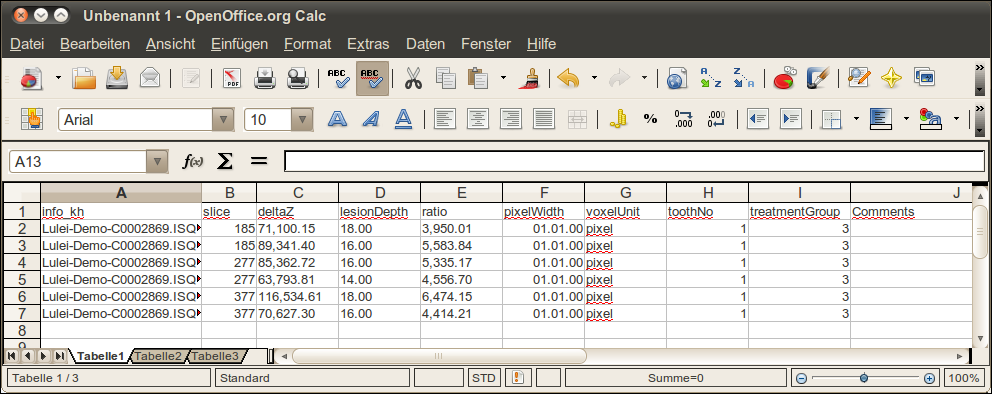Toggle underline formatting

click(x=404, y=119)
